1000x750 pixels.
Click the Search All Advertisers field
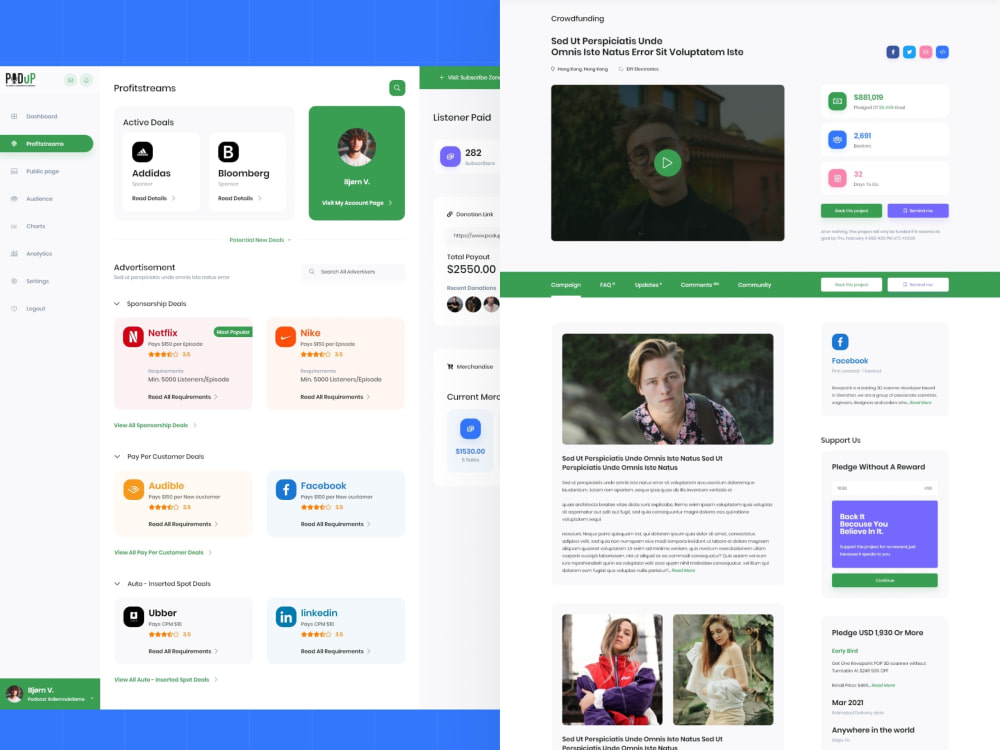353,272
